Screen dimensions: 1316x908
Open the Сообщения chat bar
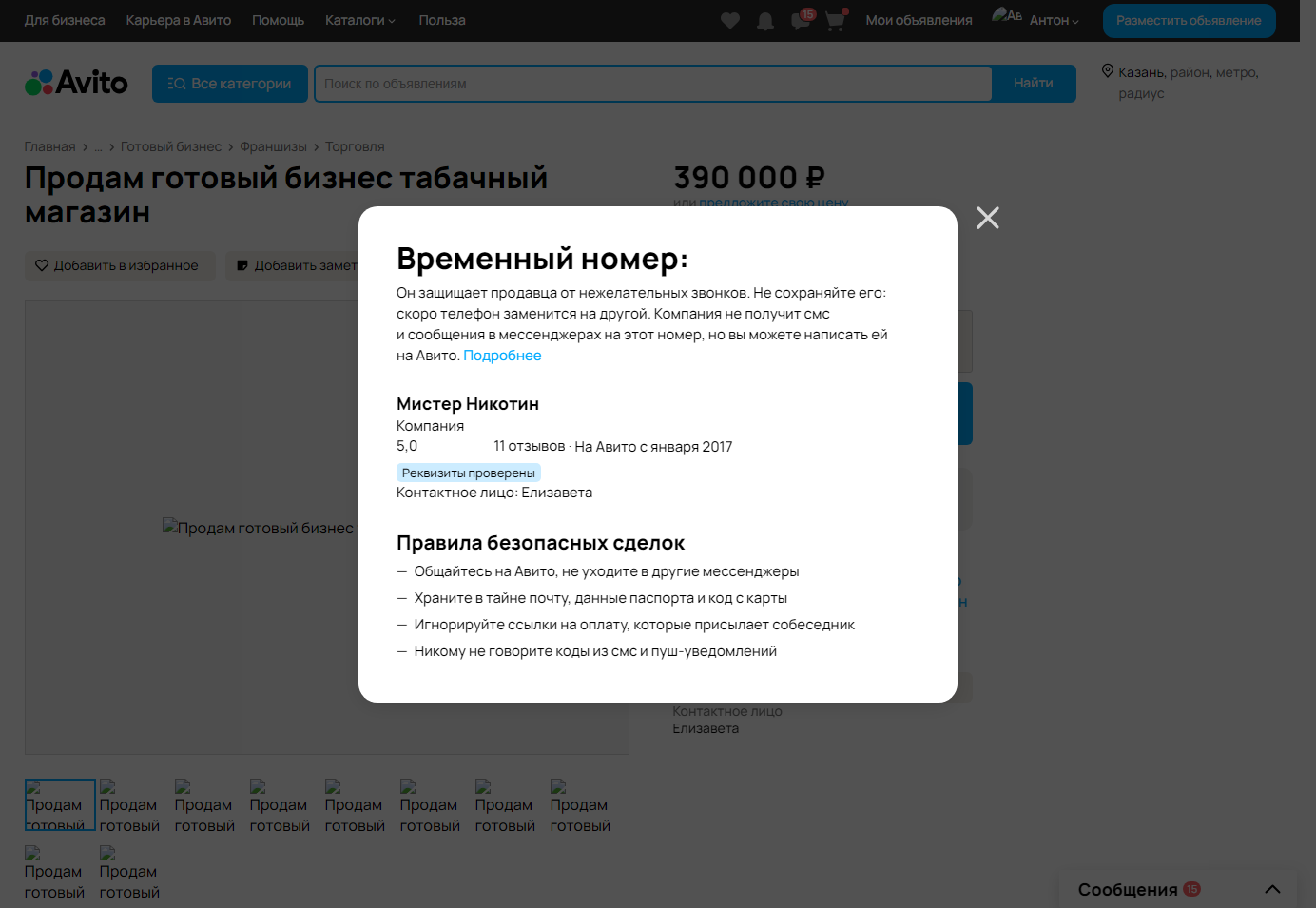click(1178, 890)
